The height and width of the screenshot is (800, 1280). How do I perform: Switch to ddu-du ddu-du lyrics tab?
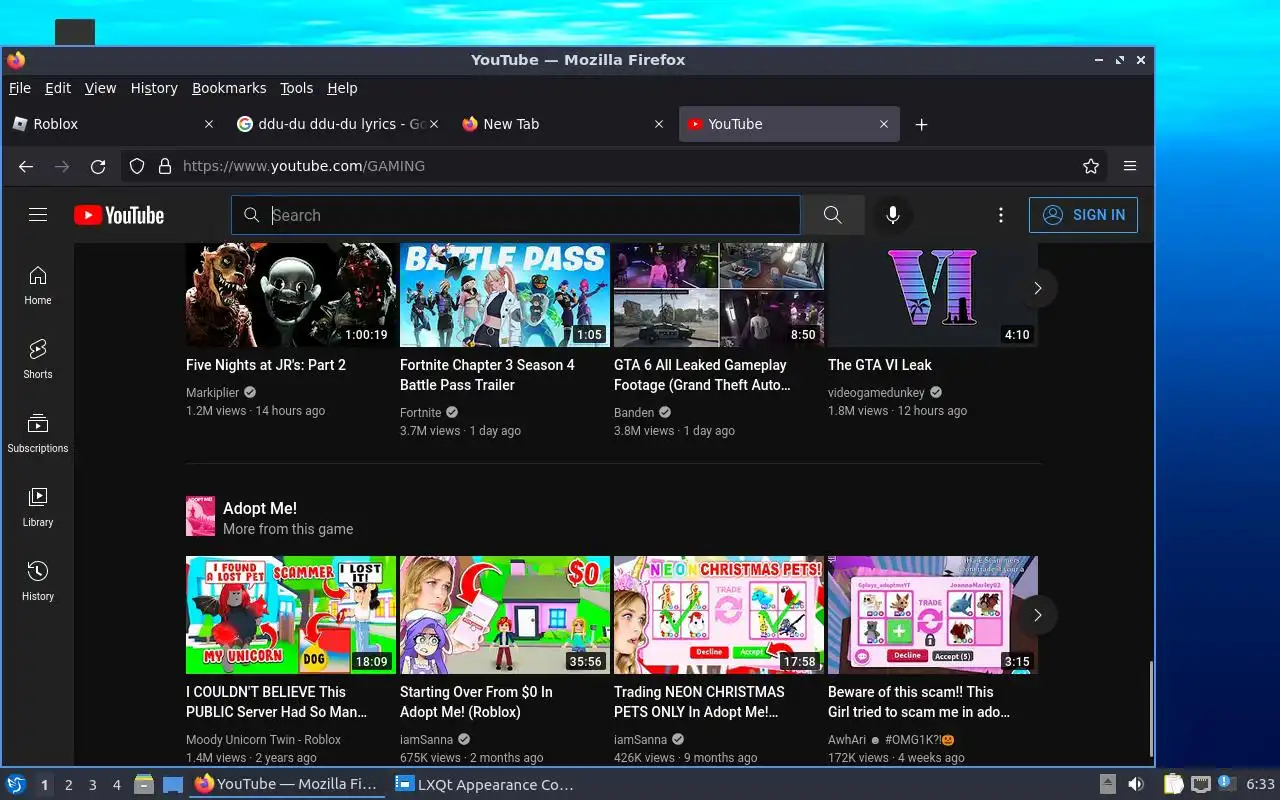[338, 124]
